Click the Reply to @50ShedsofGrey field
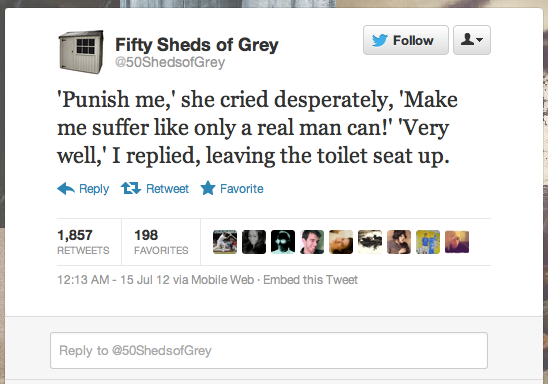Image resolution: width=548 pixels, height=384 pixels. click(x=269, y=350)
